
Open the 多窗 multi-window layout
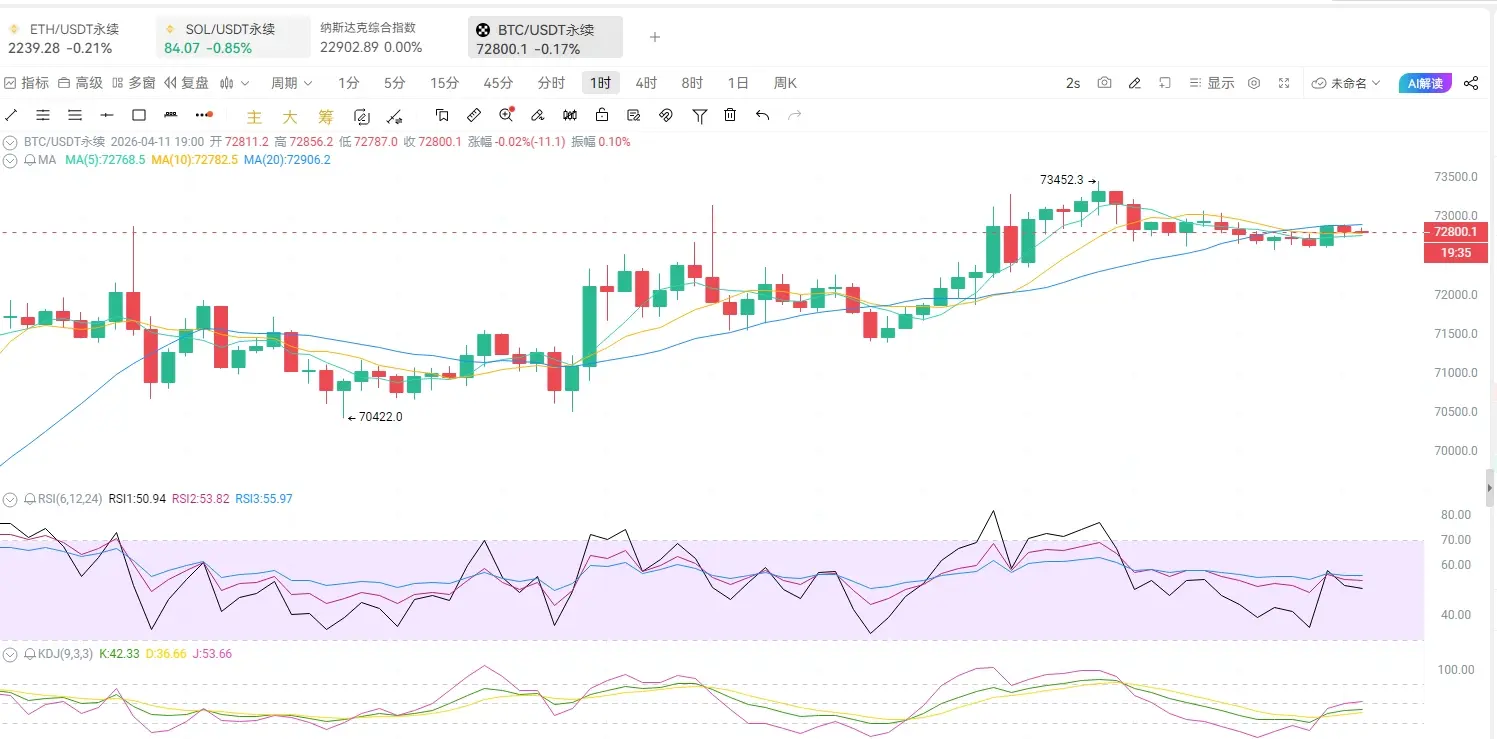(x=134, y=83)
